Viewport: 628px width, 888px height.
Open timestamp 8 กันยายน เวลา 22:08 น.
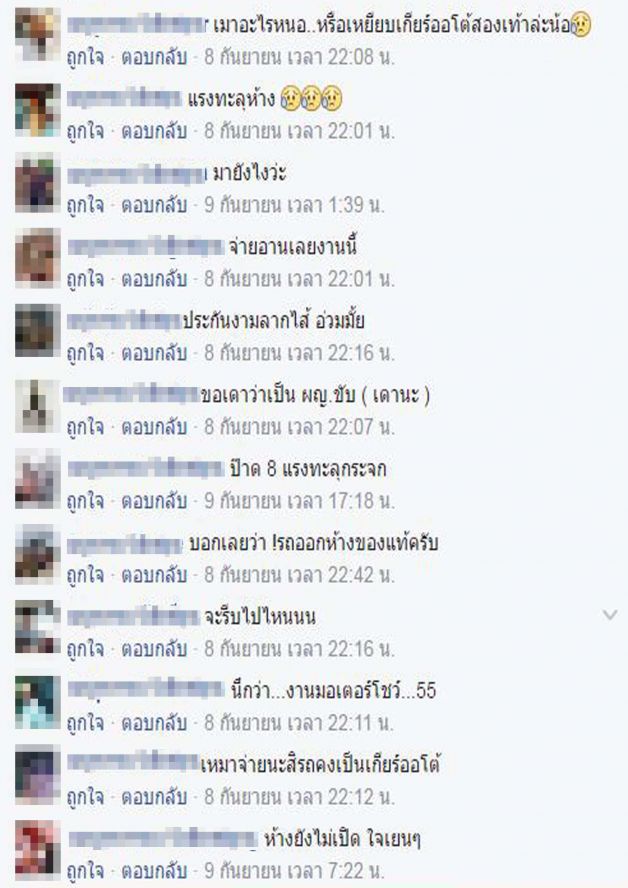[x=299, y=57]
